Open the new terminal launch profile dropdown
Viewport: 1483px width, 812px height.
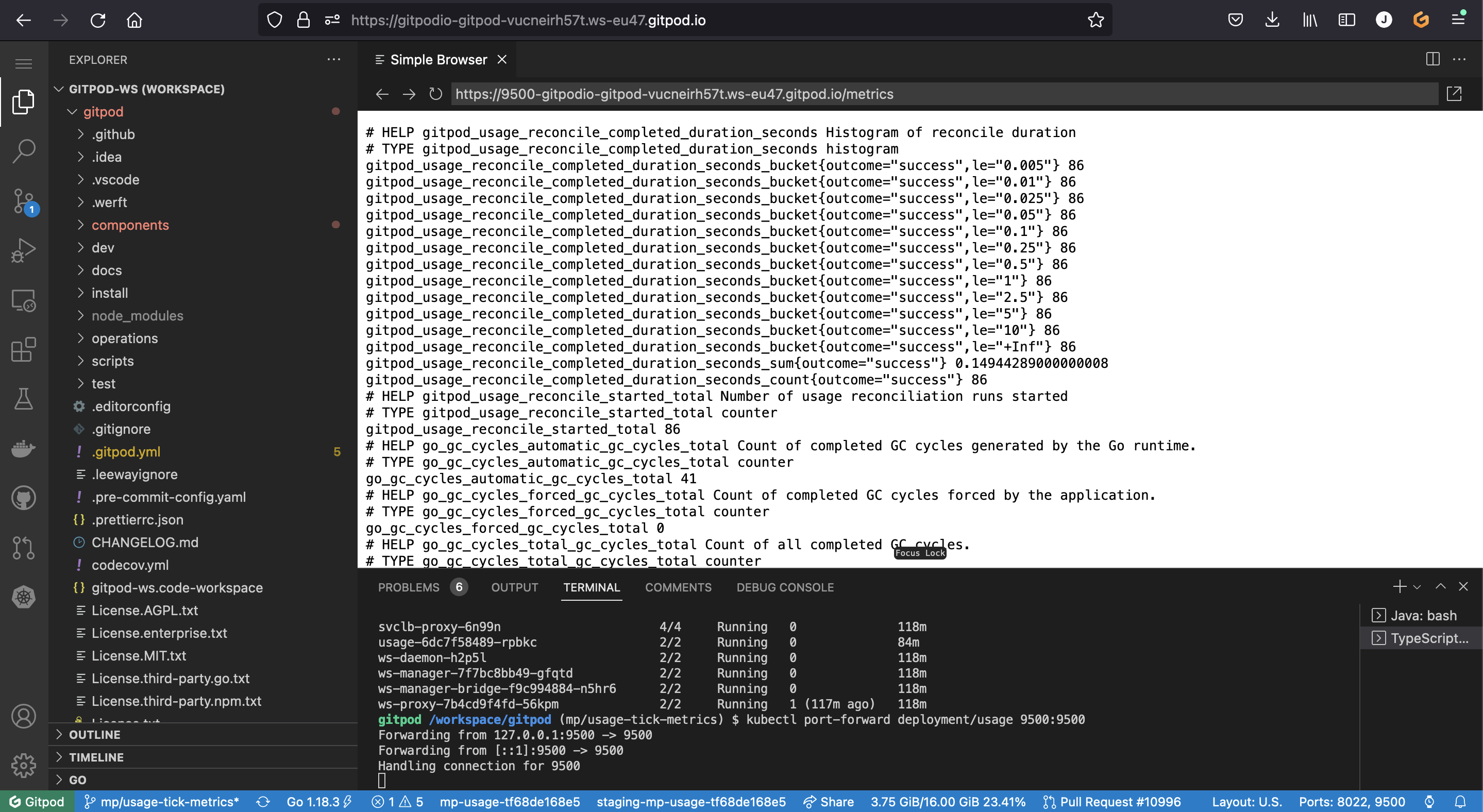point(1418,587)
